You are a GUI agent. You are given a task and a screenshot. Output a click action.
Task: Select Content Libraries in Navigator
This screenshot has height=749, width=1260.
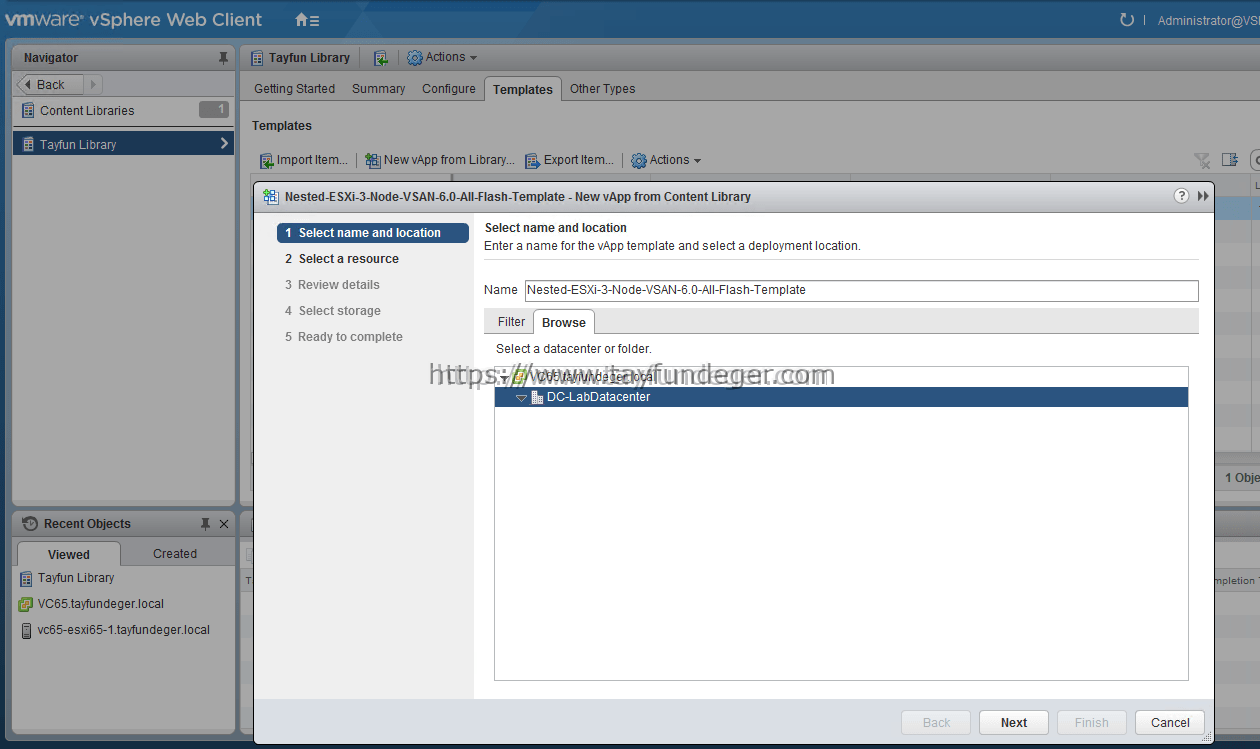pyautogui.click(x=123, y=110)
